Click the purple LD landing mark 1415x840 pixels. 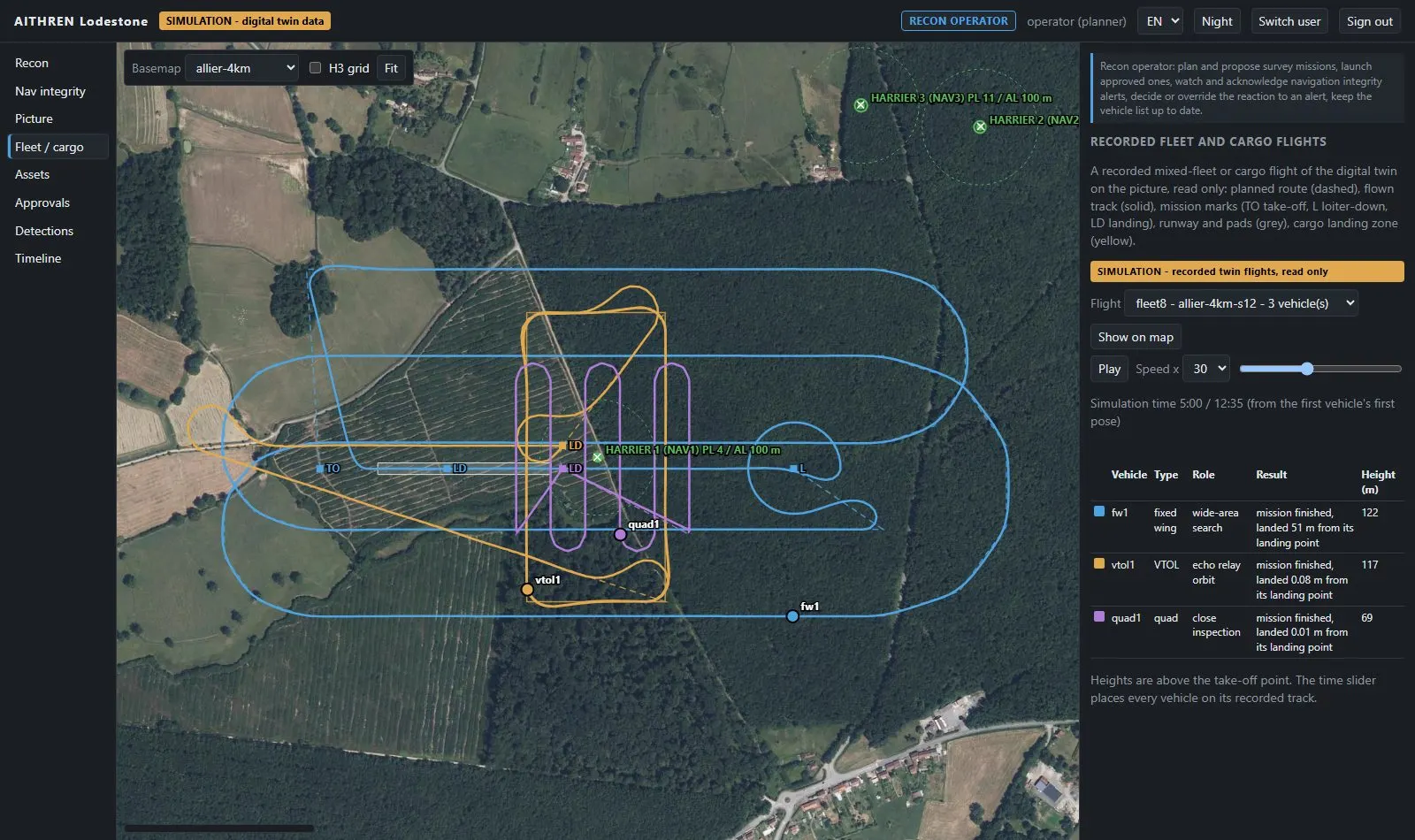point(562,469)
